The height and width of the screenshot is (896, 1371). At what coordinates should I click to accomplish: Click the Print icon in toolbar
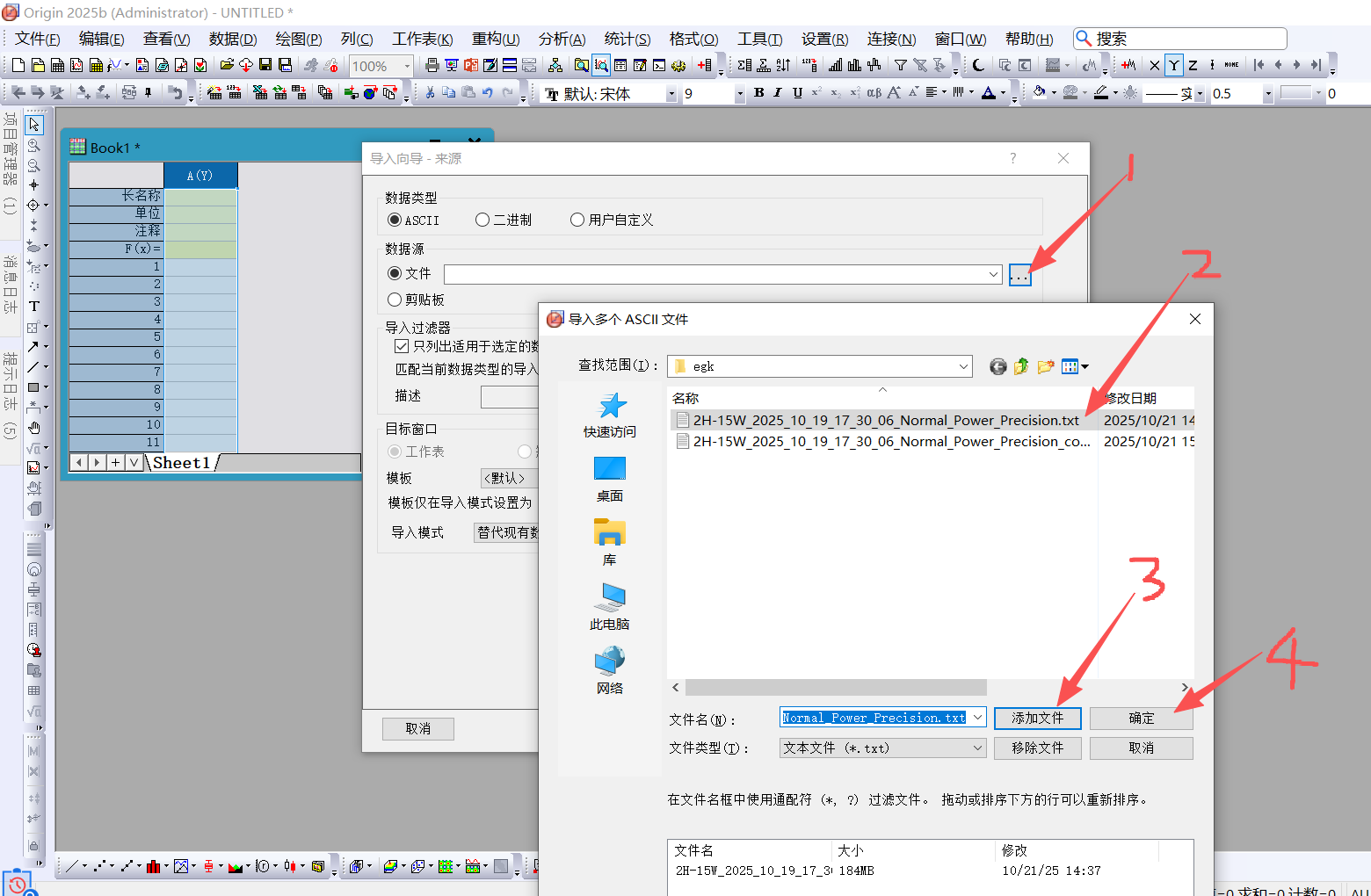tap(432, 65)
